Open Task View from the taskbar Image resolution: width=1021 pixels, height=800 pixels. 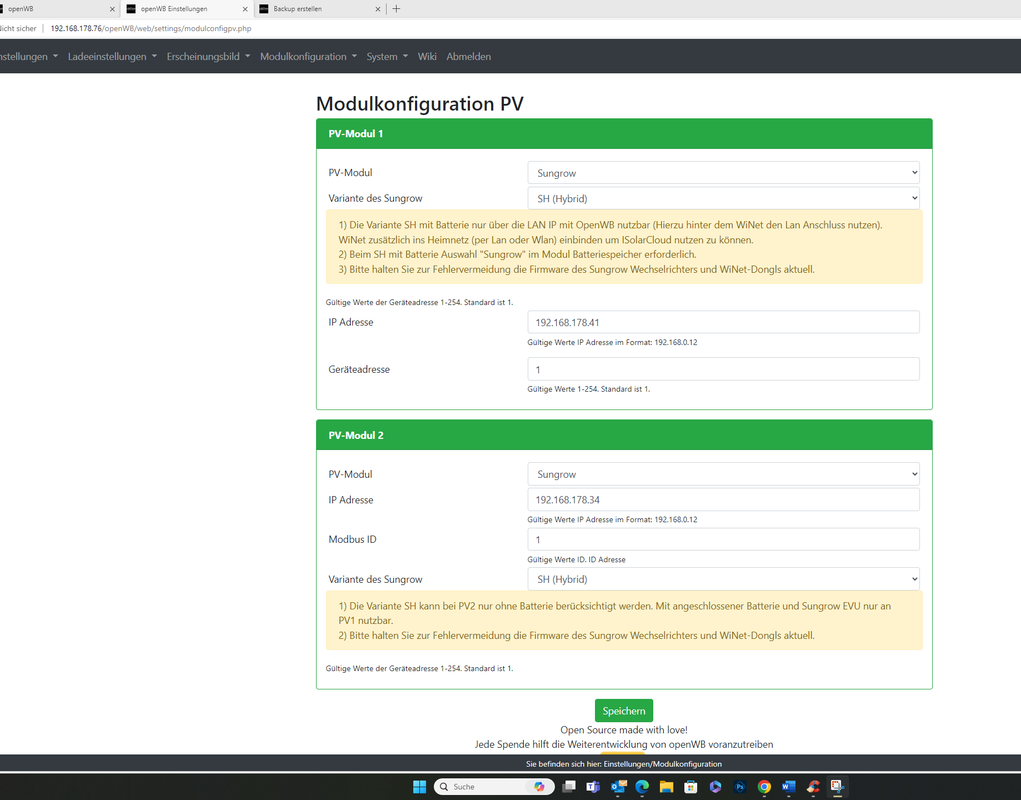click(x=569, y=786)
